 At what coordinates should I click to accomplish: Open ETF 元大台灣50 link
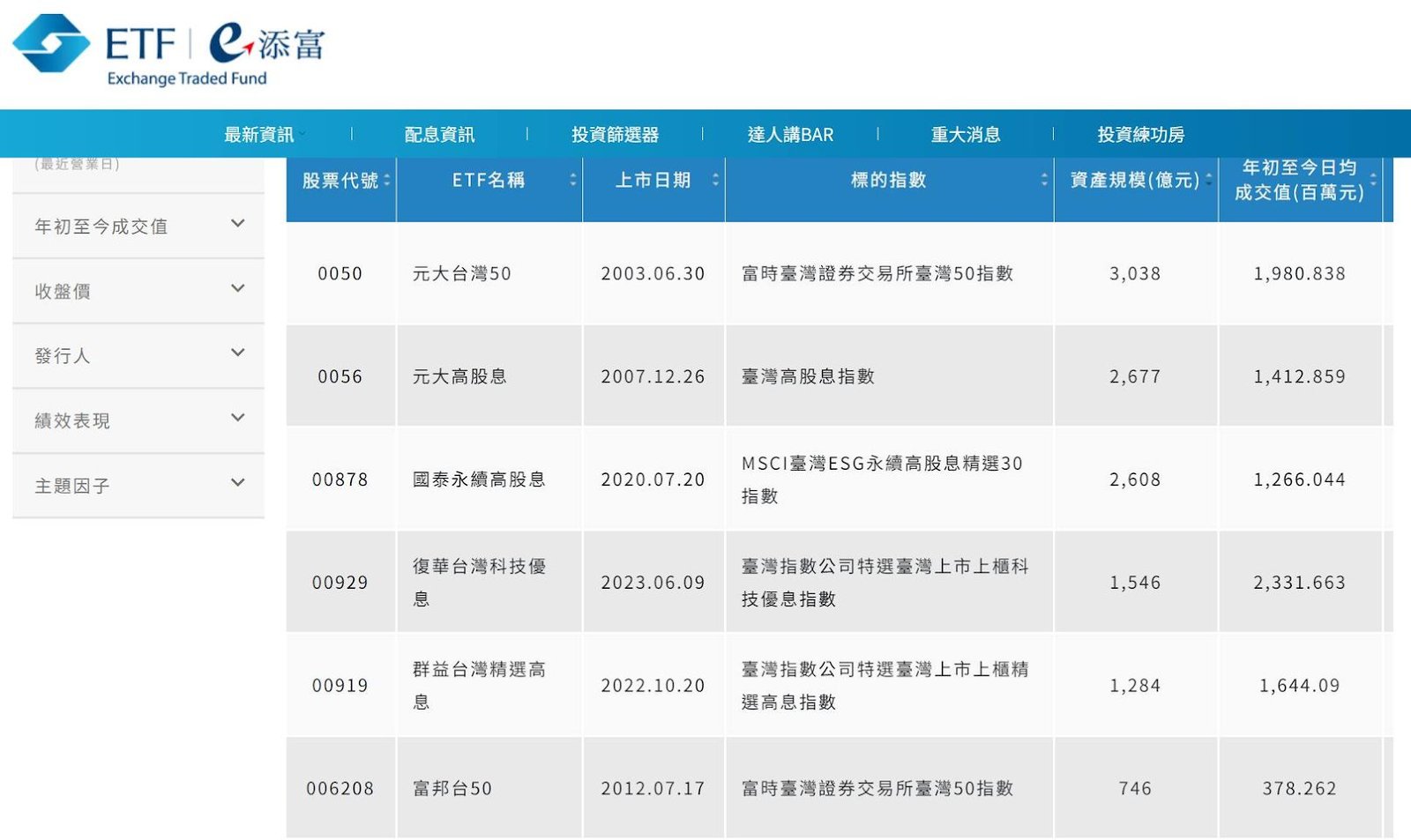[x=462, y=273]
